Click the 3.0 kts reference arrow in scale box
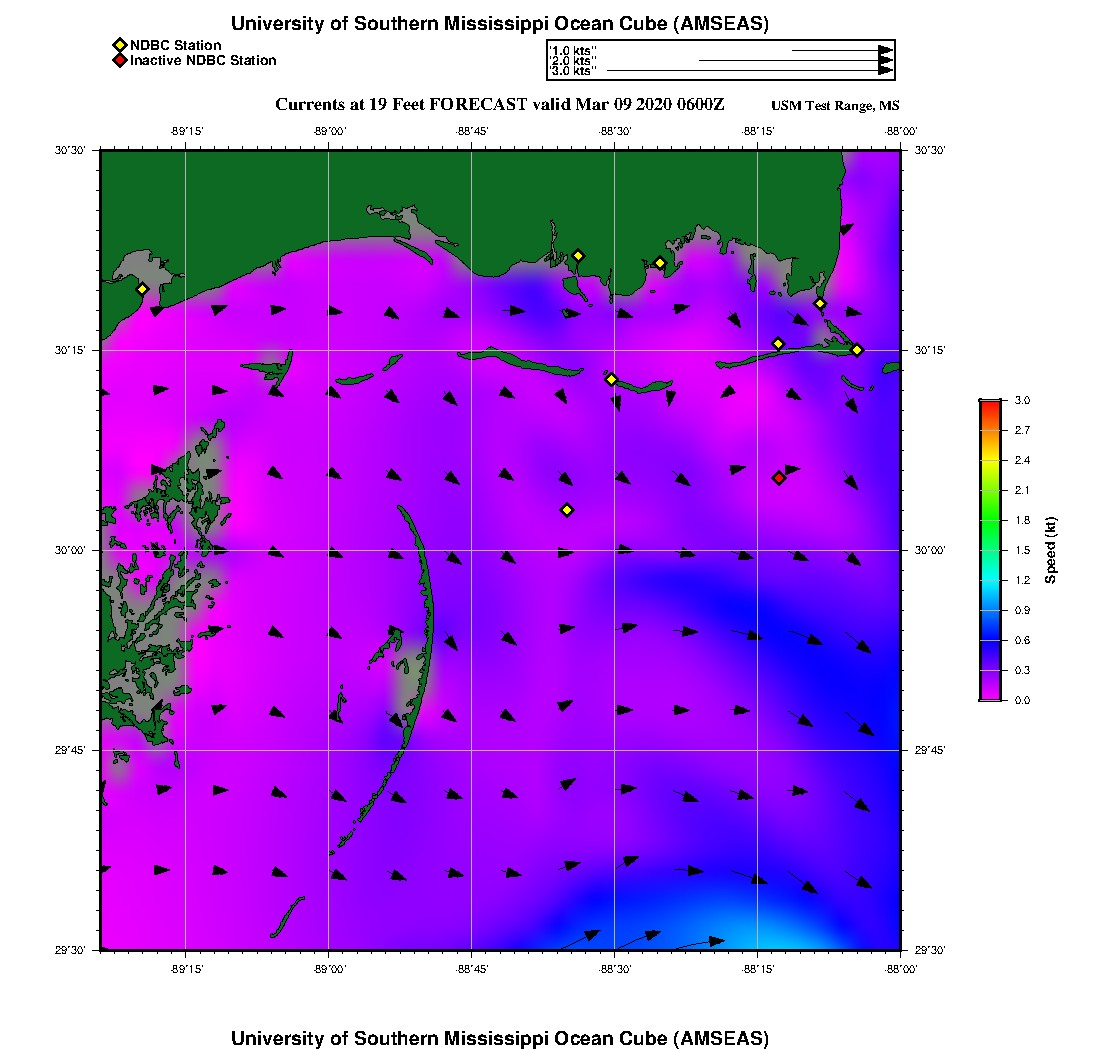Screen dimensions: 1100x1050 point(748,71)
